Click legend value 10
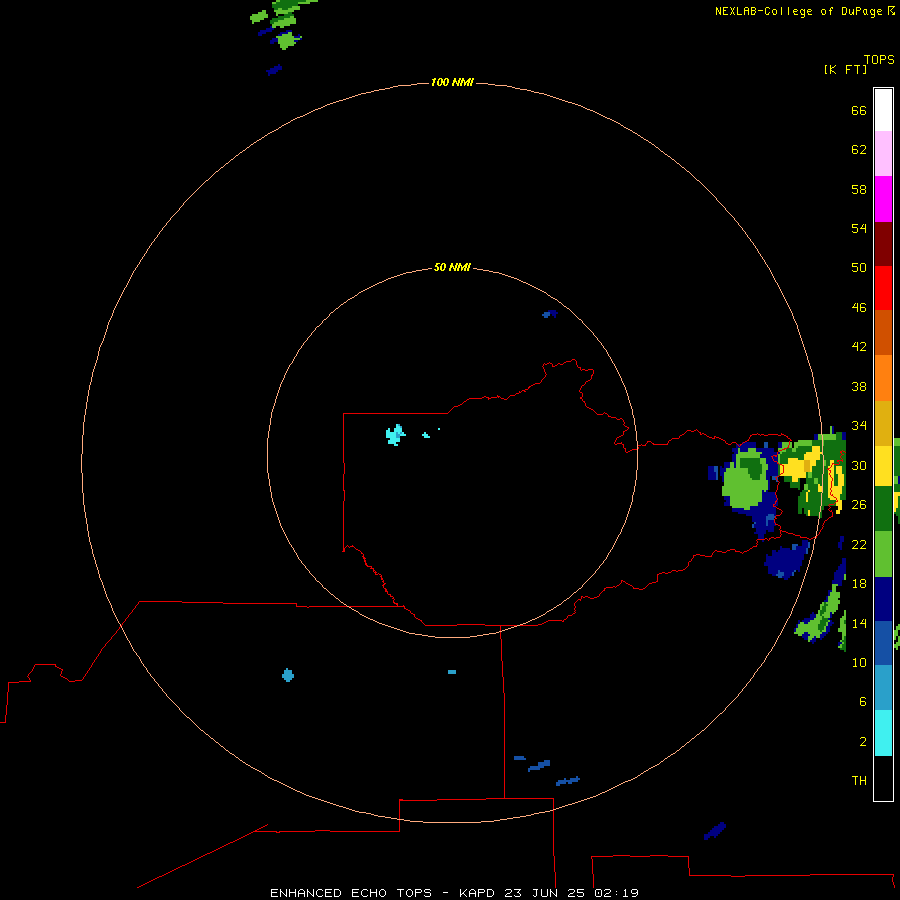Screen dimensions: 900x900 tap(859, 662)
